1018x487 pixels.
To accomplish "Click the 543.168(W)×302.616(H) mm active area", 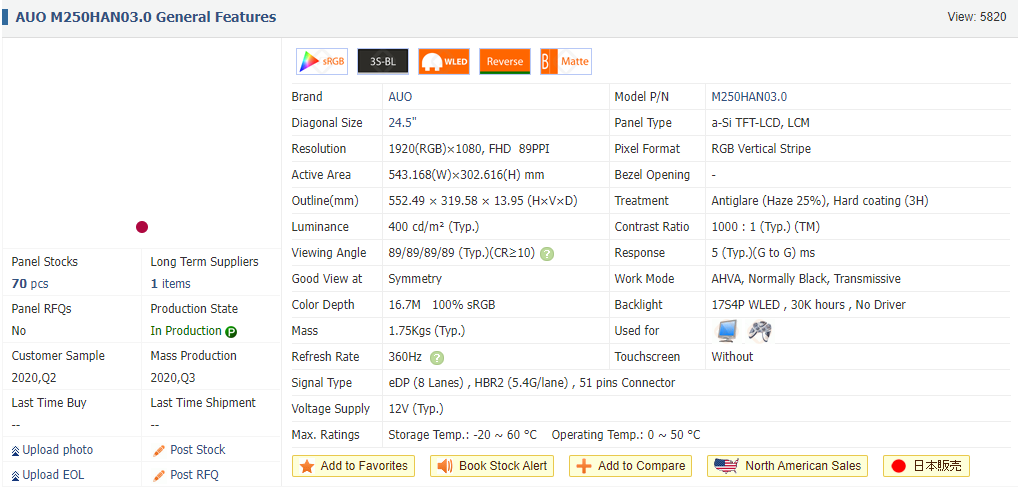I will (x=466, y=175).
